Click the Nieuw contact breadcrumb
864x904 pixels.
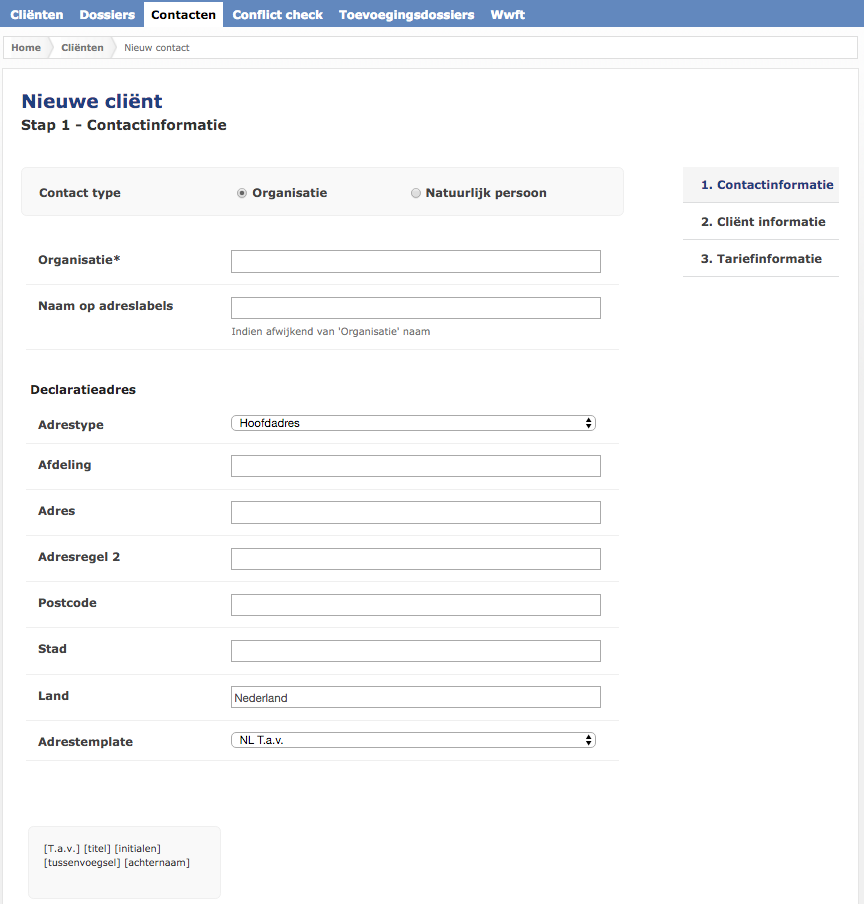pos(157,48)
